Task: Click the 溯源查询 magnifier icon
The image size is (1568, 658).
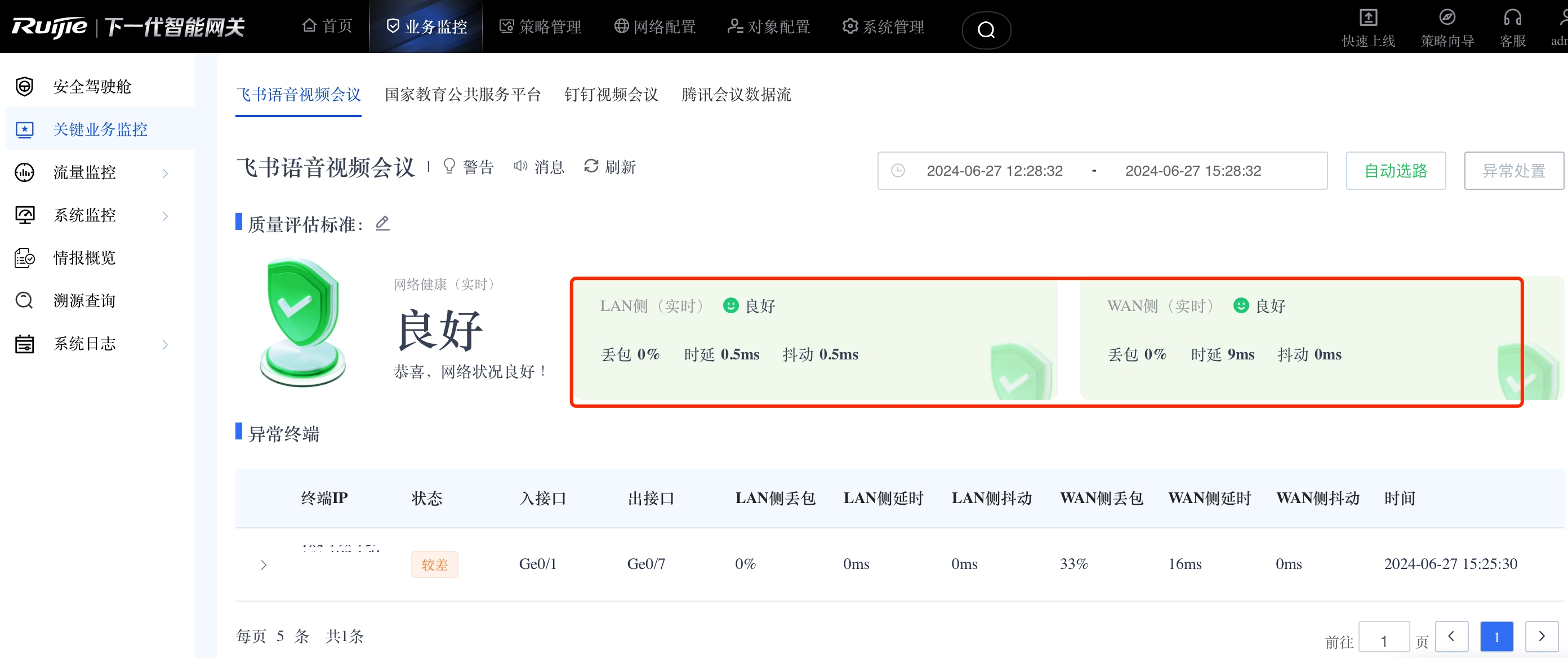Action: pyautogui.click(x=24, y=301)
